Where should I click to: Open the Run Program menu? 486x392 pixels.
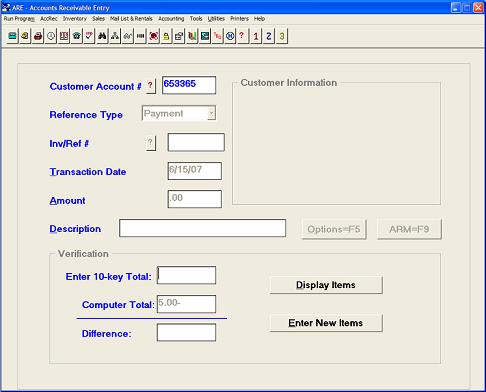[19, 19]
